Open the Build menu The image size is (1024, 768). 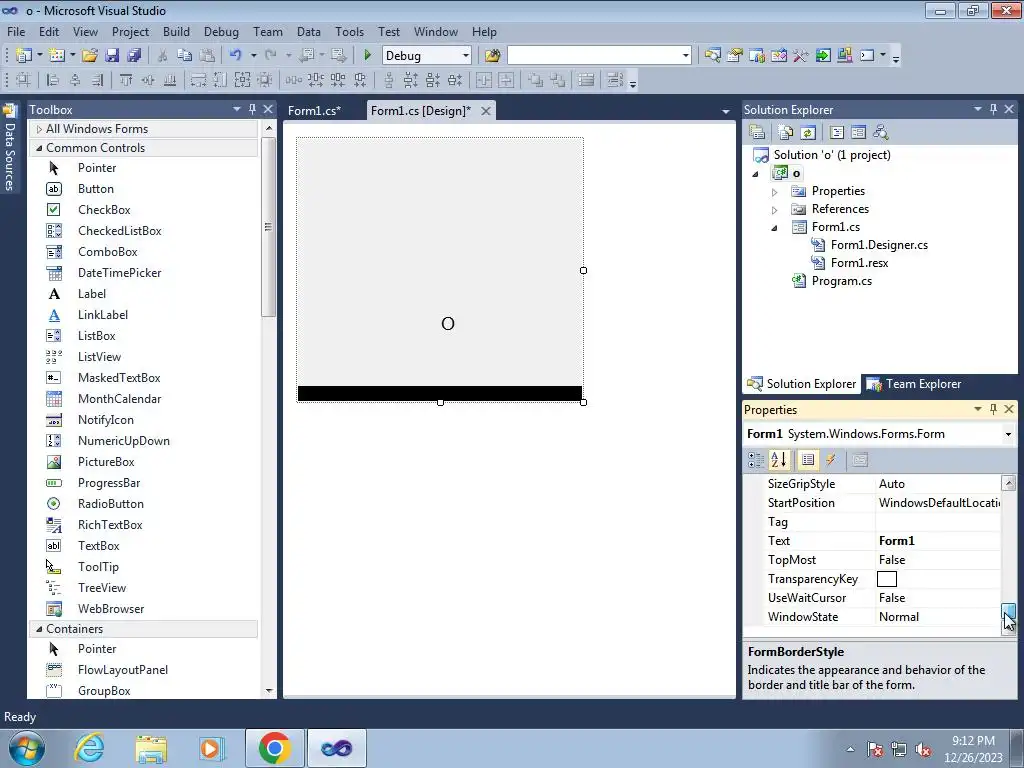click(x=176, y=31)
